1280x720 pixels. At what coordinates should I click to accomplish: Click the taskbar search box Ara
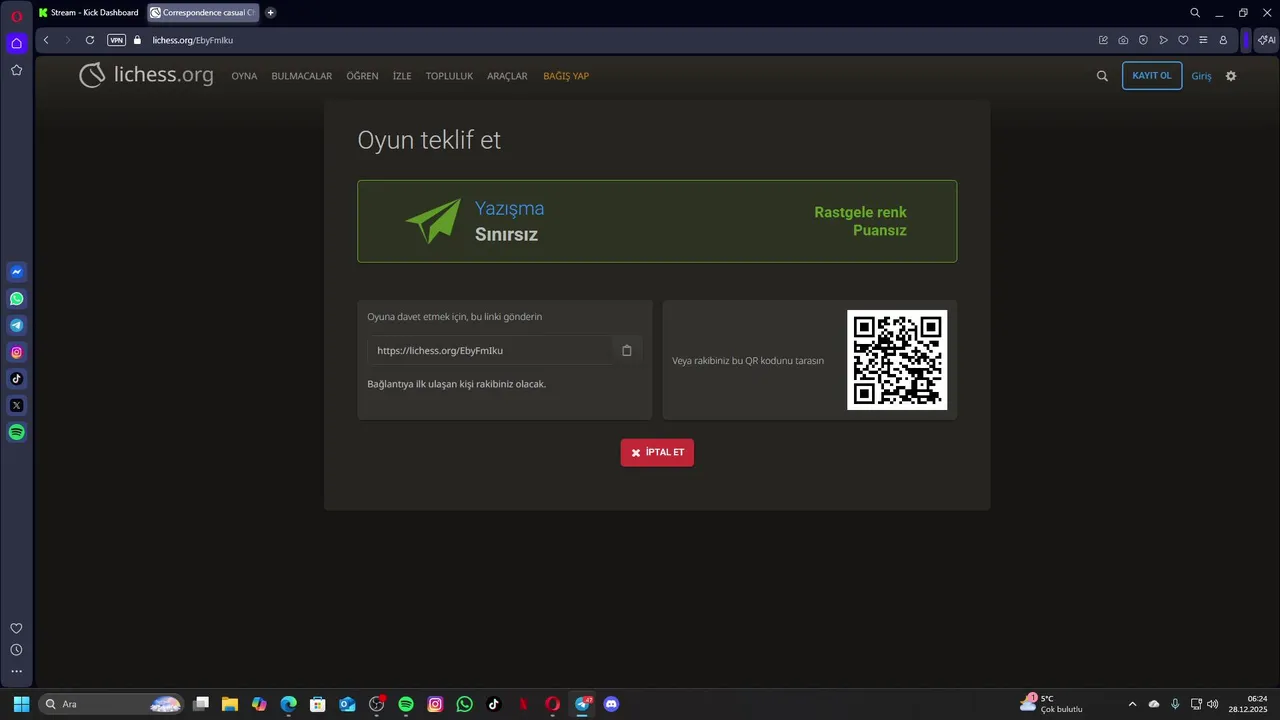pos(112,704)
